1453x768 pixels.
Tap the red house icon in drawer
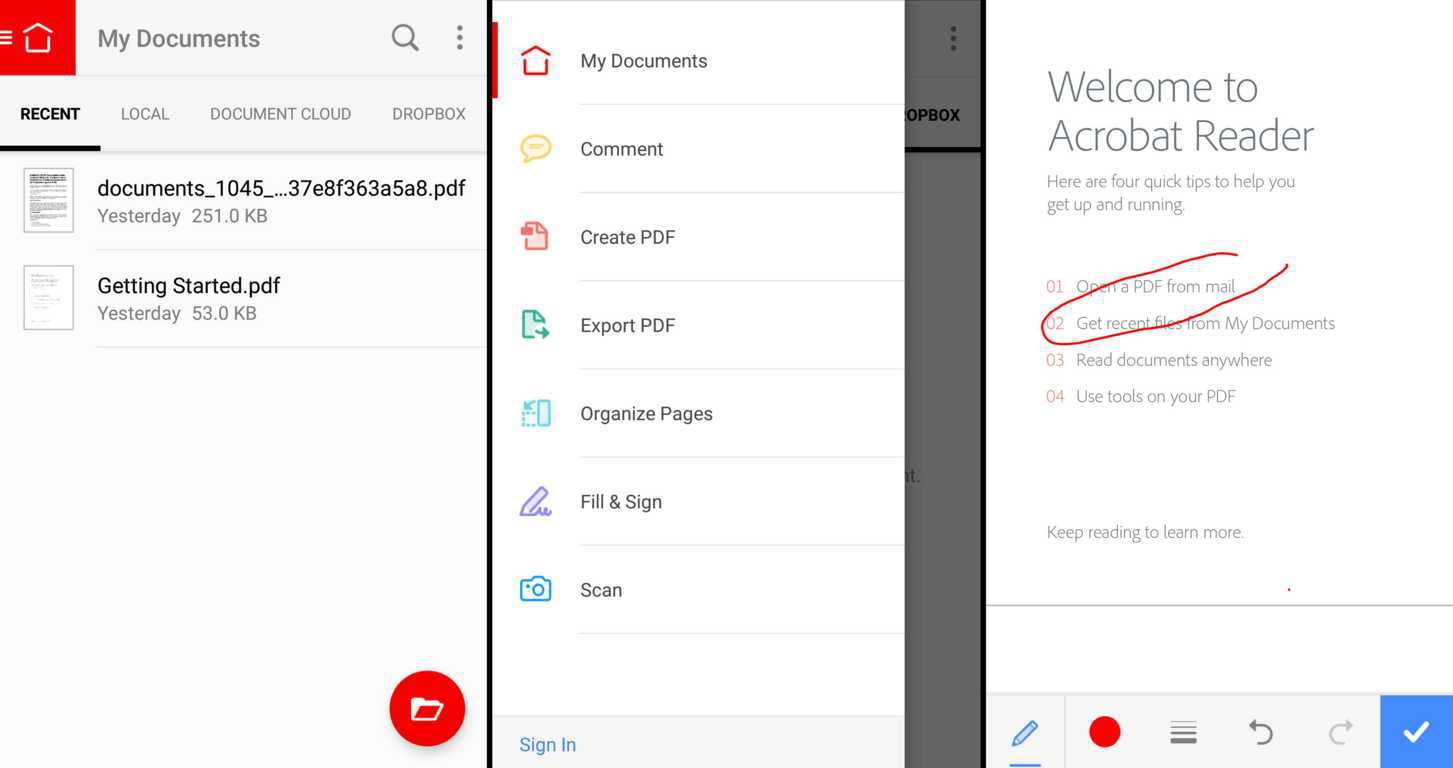pos(536,61)
